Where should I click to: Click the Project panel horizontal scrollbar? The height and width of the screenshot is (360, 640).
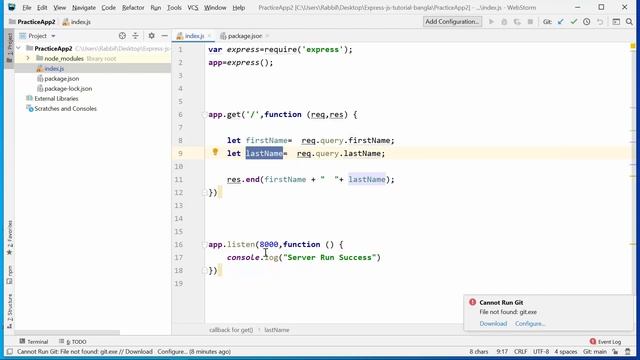(67, 333)
